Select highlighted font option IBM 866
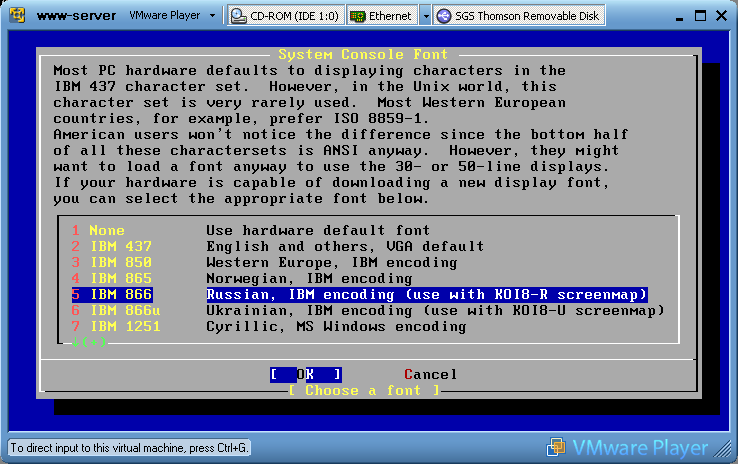The image size is (738, 464). tap(112, 295)
